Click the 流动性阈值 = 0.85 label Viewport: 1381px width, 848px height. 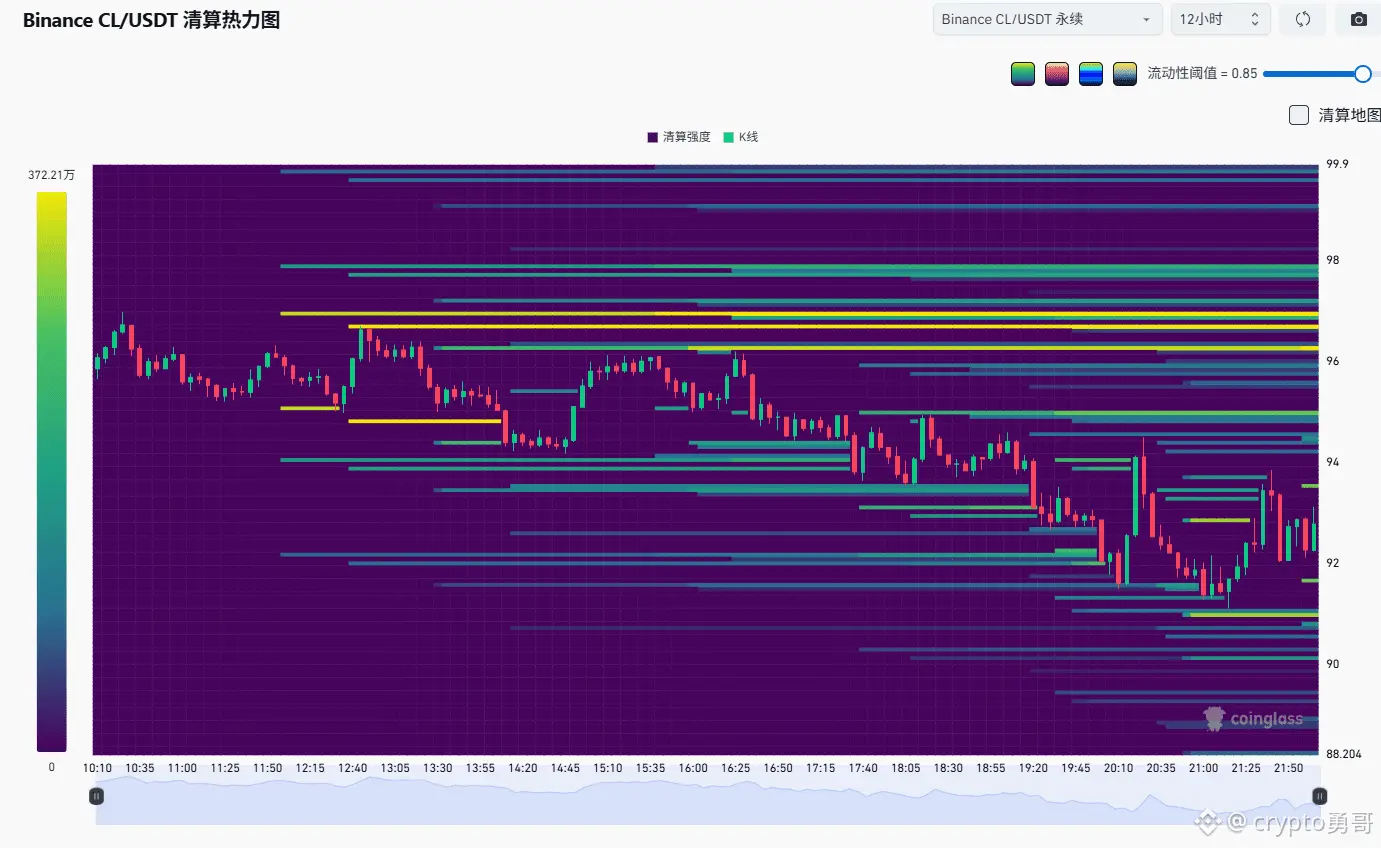(1202, 73)
